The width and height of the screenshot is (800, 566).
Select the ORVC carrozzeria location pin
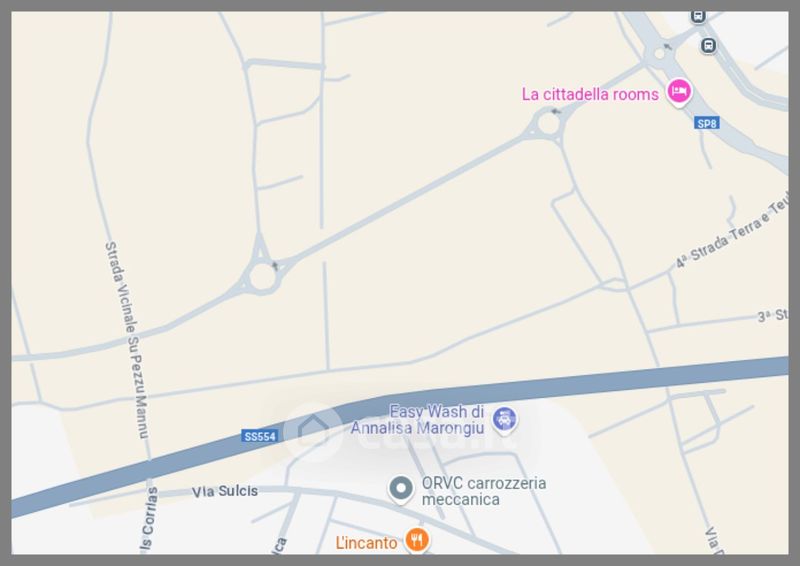(x=401, y=489)
